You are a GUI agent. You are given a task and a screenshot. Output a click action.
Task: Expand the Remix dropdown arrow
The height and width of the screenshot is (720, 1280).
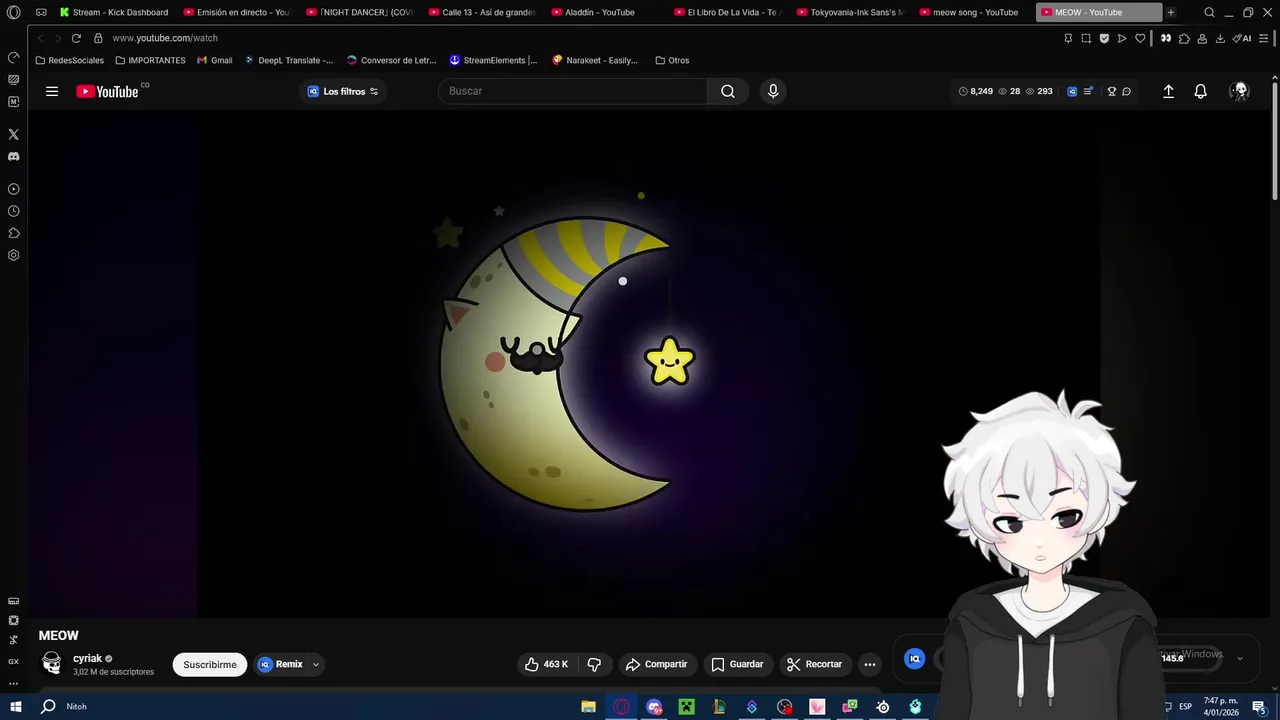point(316,664)
